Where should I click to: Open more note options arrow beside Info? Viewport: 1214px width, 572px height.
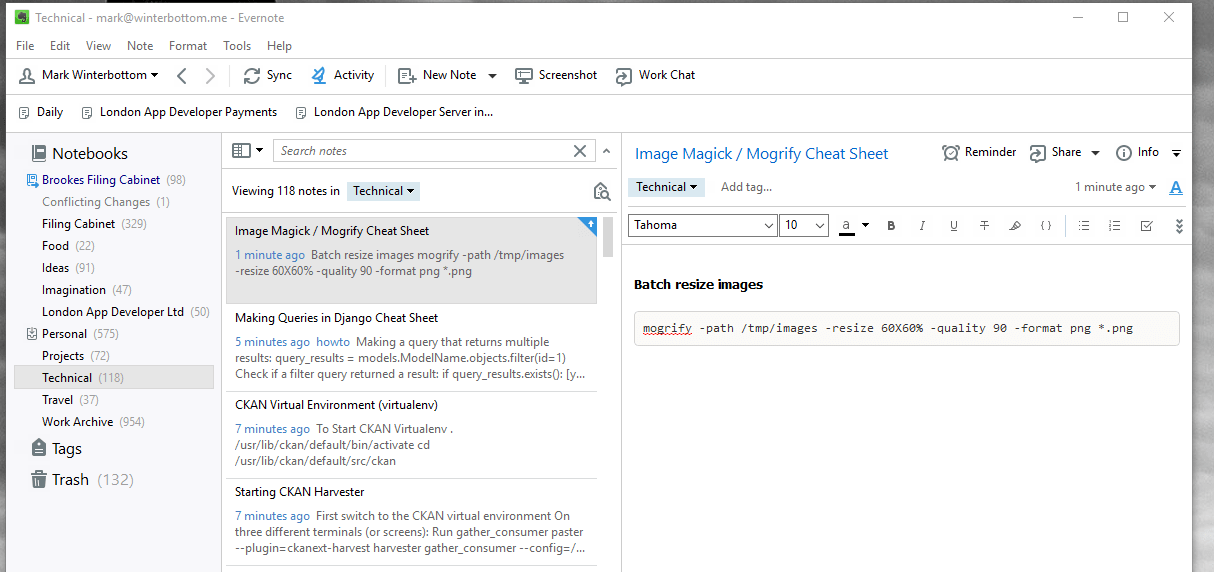1176,153
